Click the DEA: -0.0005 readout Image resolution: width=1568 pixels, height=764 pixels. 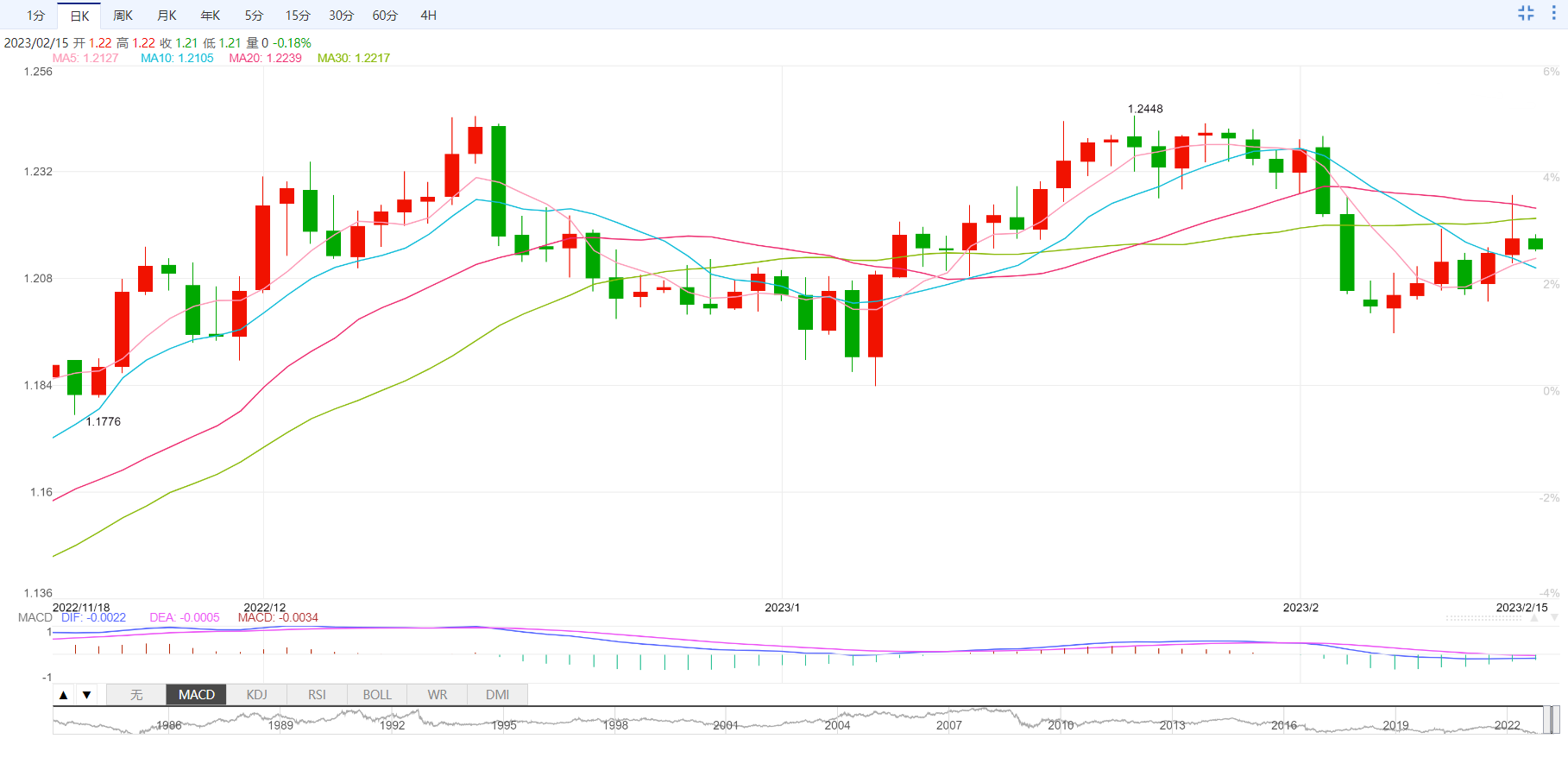click(185, 617)
